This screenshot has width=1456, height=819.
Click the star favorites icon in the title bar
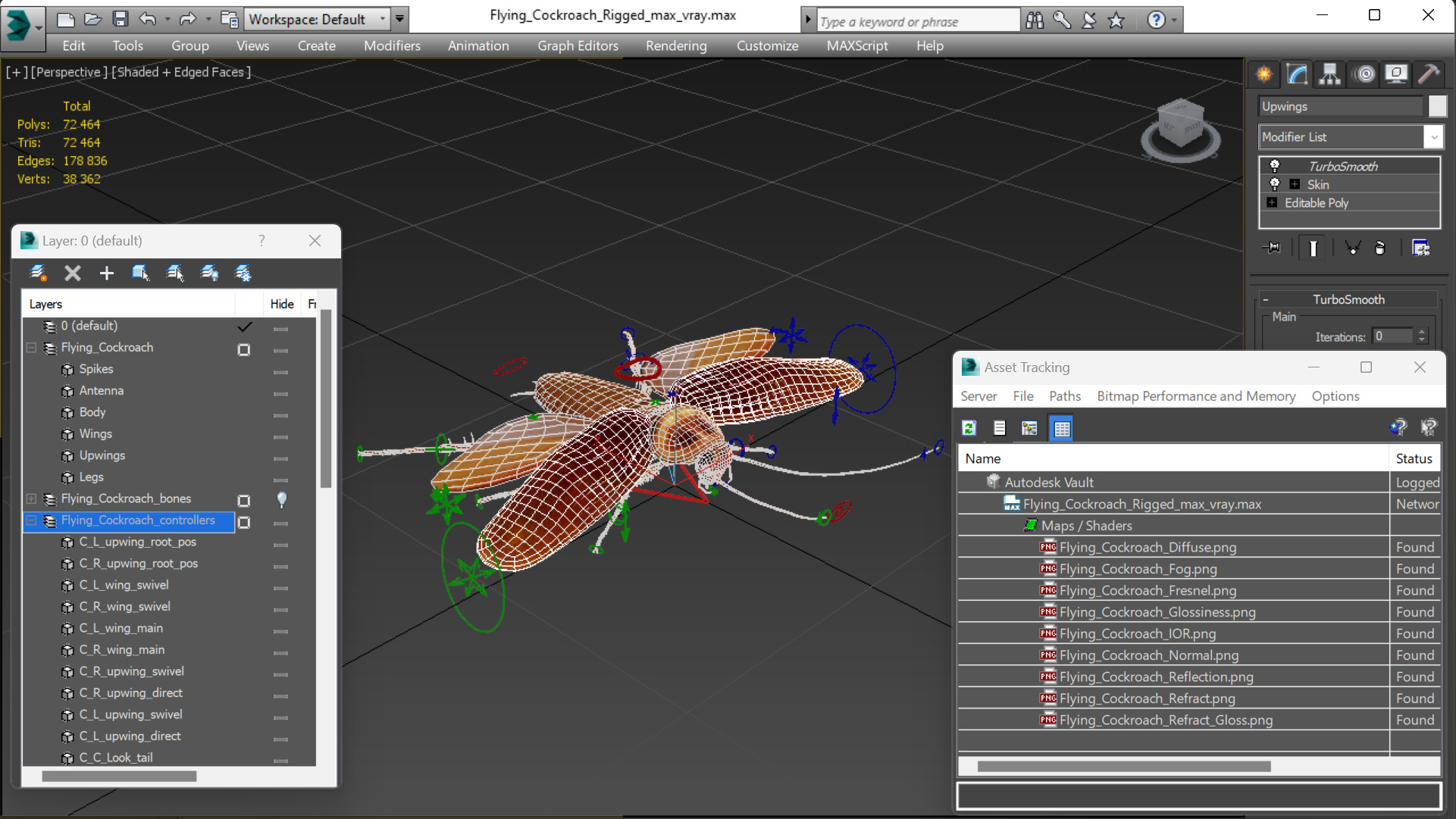(1116, 20)
